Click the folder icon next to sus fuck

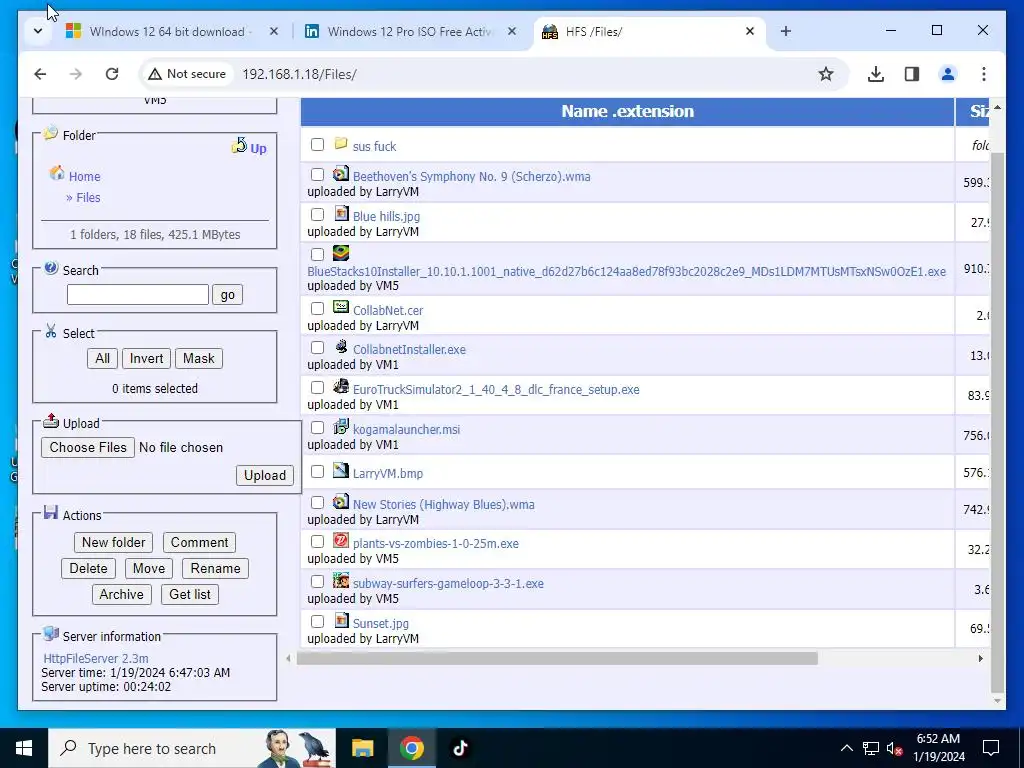tap(341, 144)
